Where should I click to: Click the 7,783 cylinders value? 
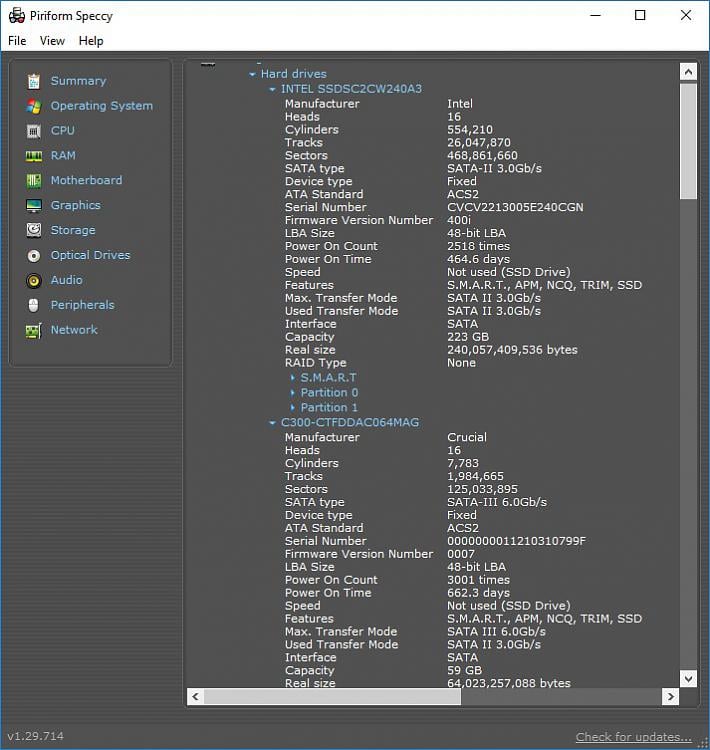pos(463,463)
